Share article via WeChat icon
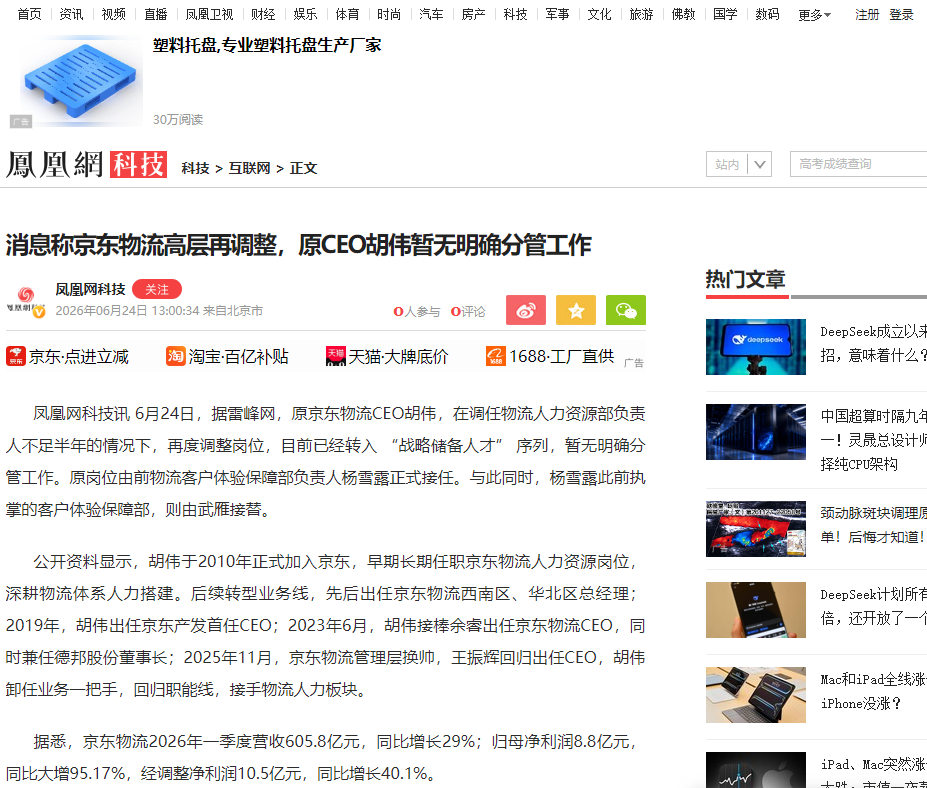Image resolution: width=927 pixels, height=788 pixels. pyautogui.click(x=626, y=310)
